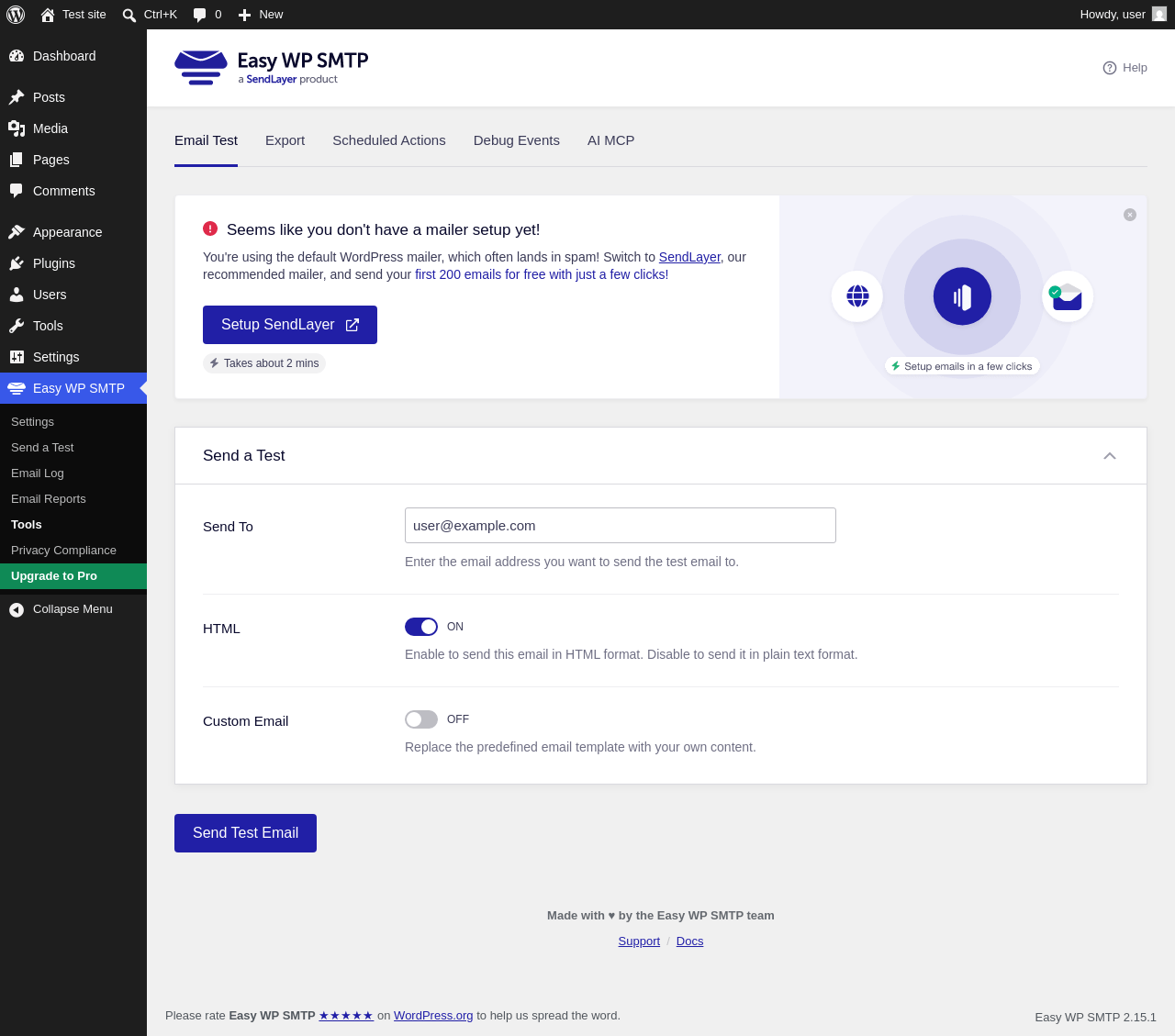Click the five-star rating link
This screenshot has width=1175, height=1036.
(346, 1016)
